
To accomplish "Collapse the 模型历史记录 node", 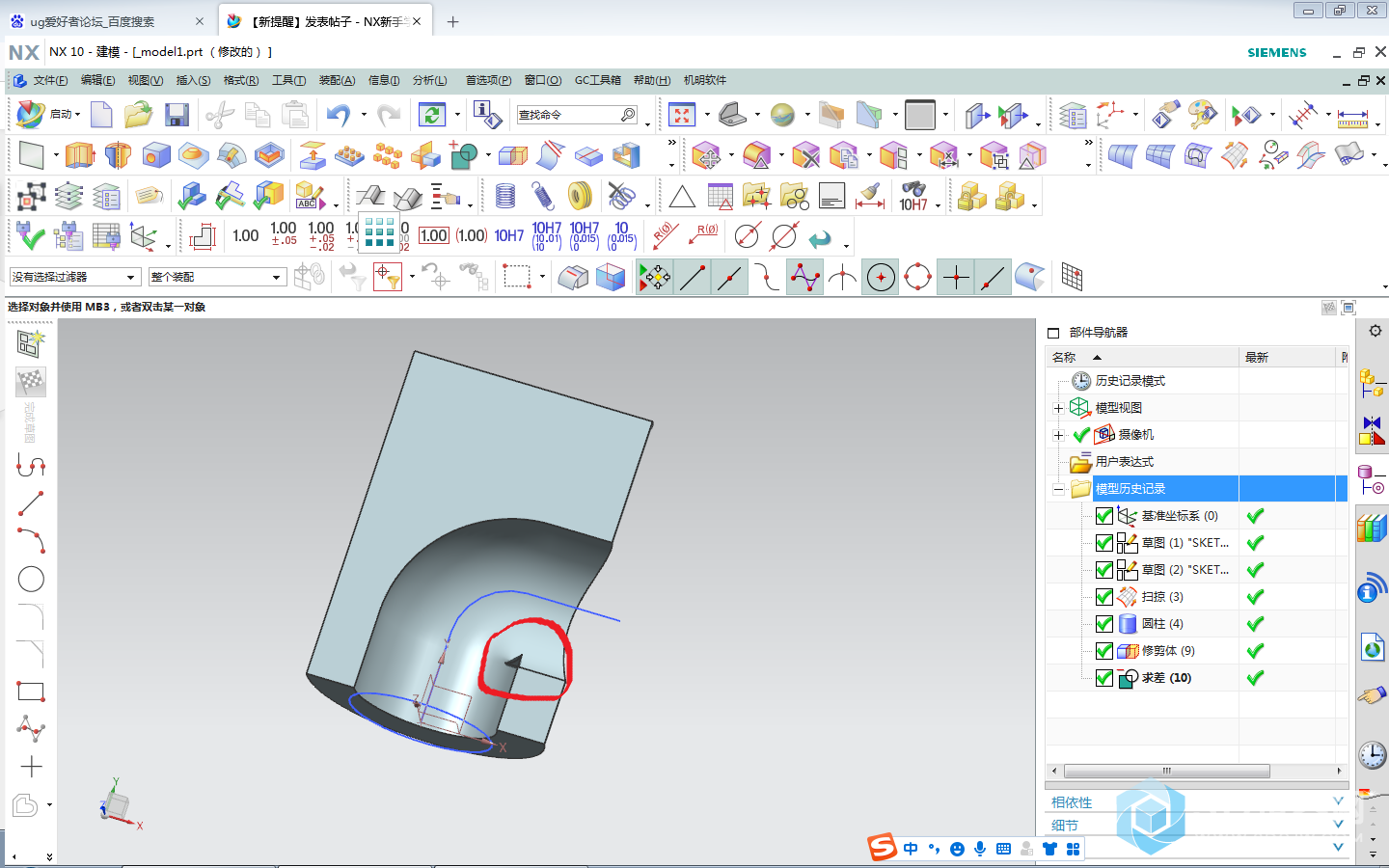I will point(1059,489).
